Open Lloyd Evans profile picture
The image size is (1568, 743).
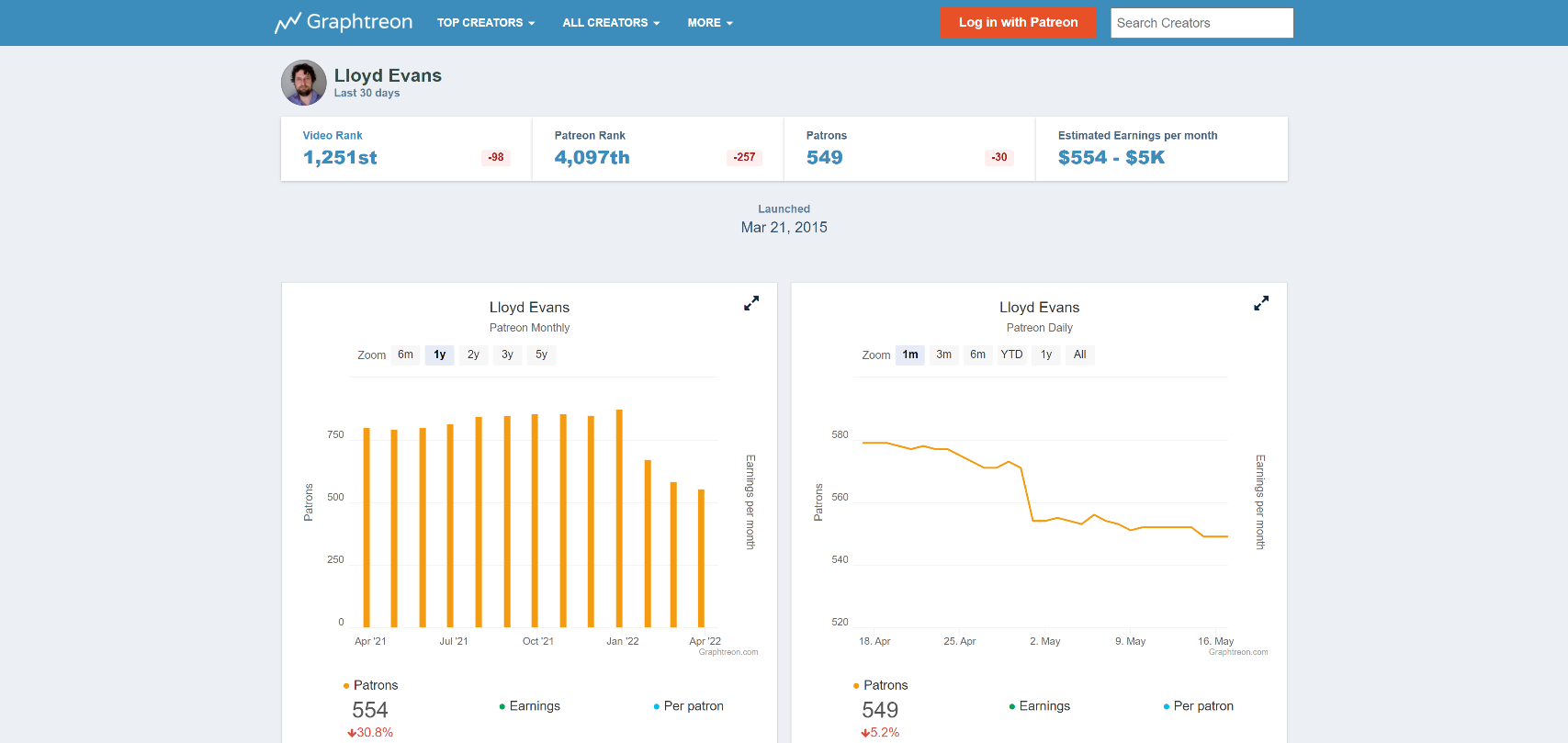click(304, 83)
